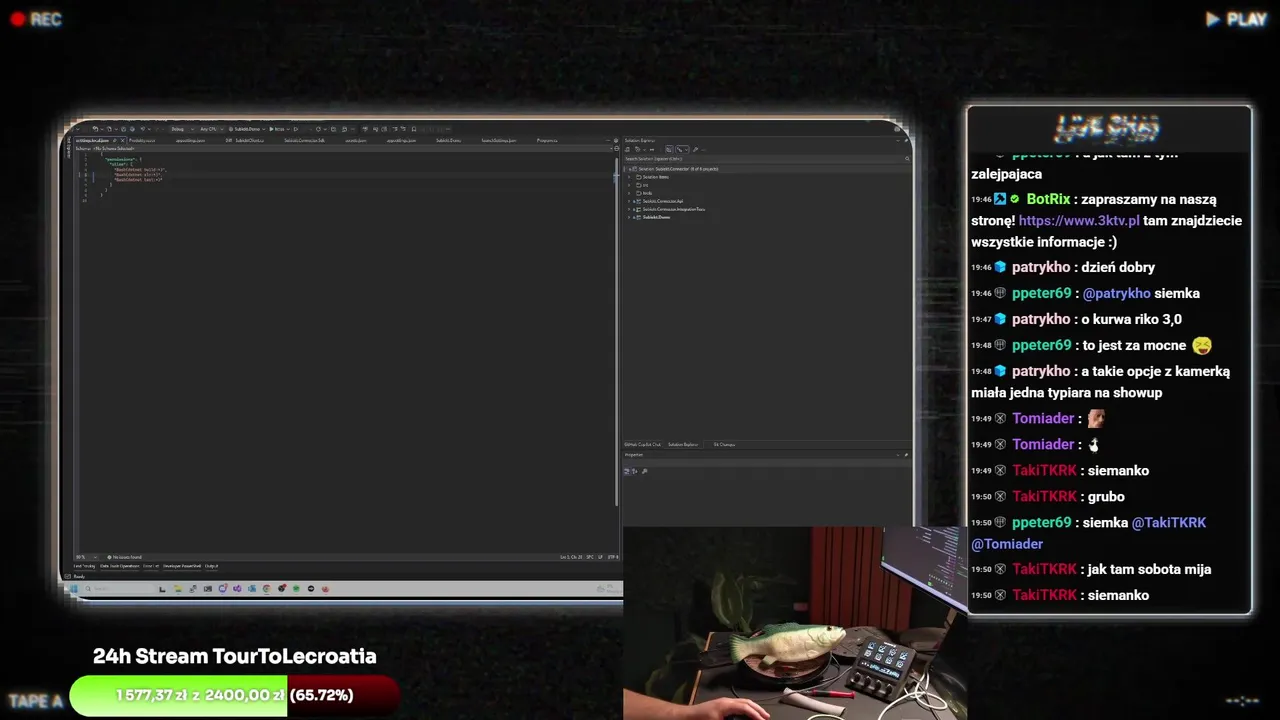Click chat message 'jak tam sobota mija'
Screen dimensions: 1280x720
pyautogui.click(x=1150, y=569)
